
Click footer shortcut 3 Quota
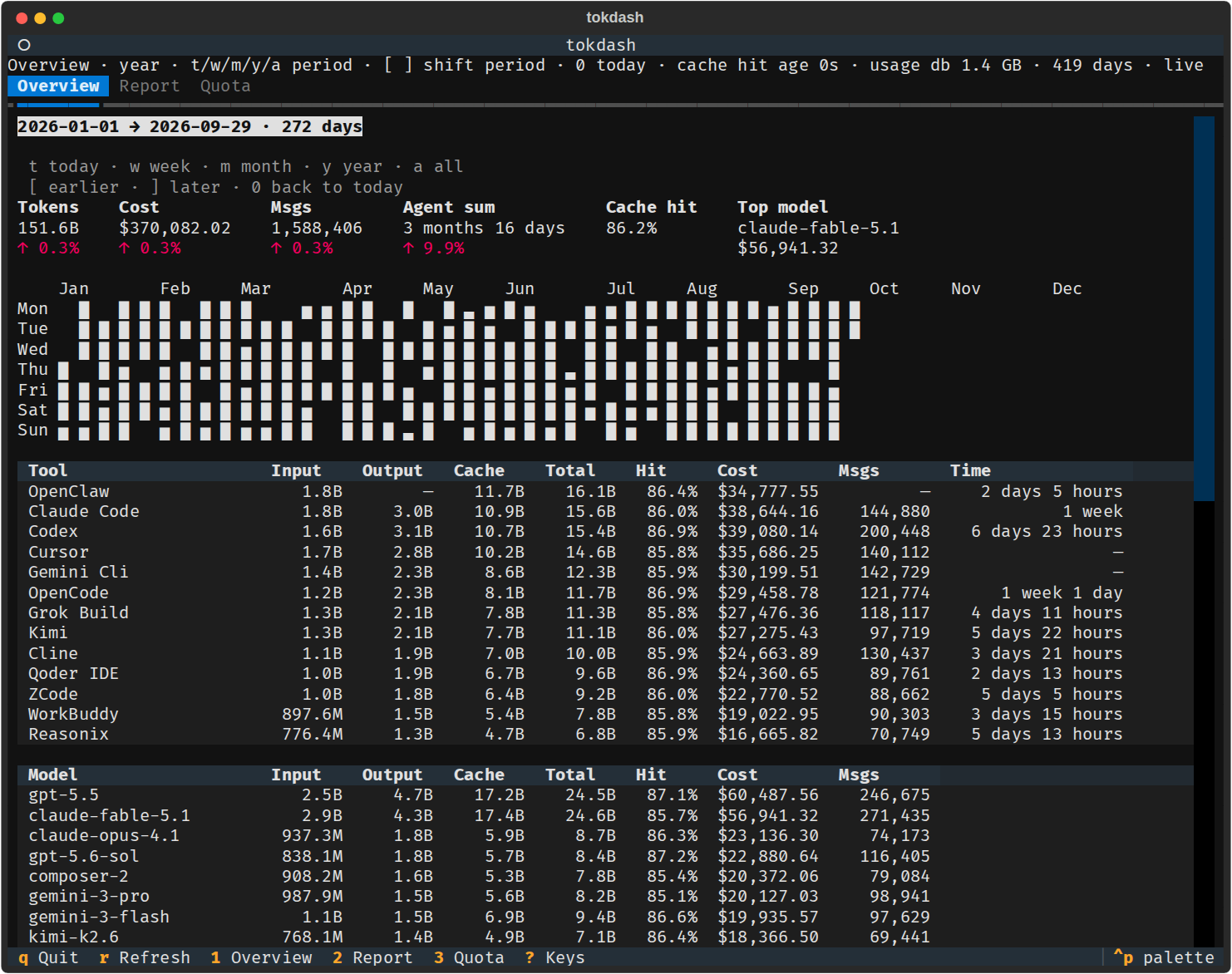(x=469, y=957)
